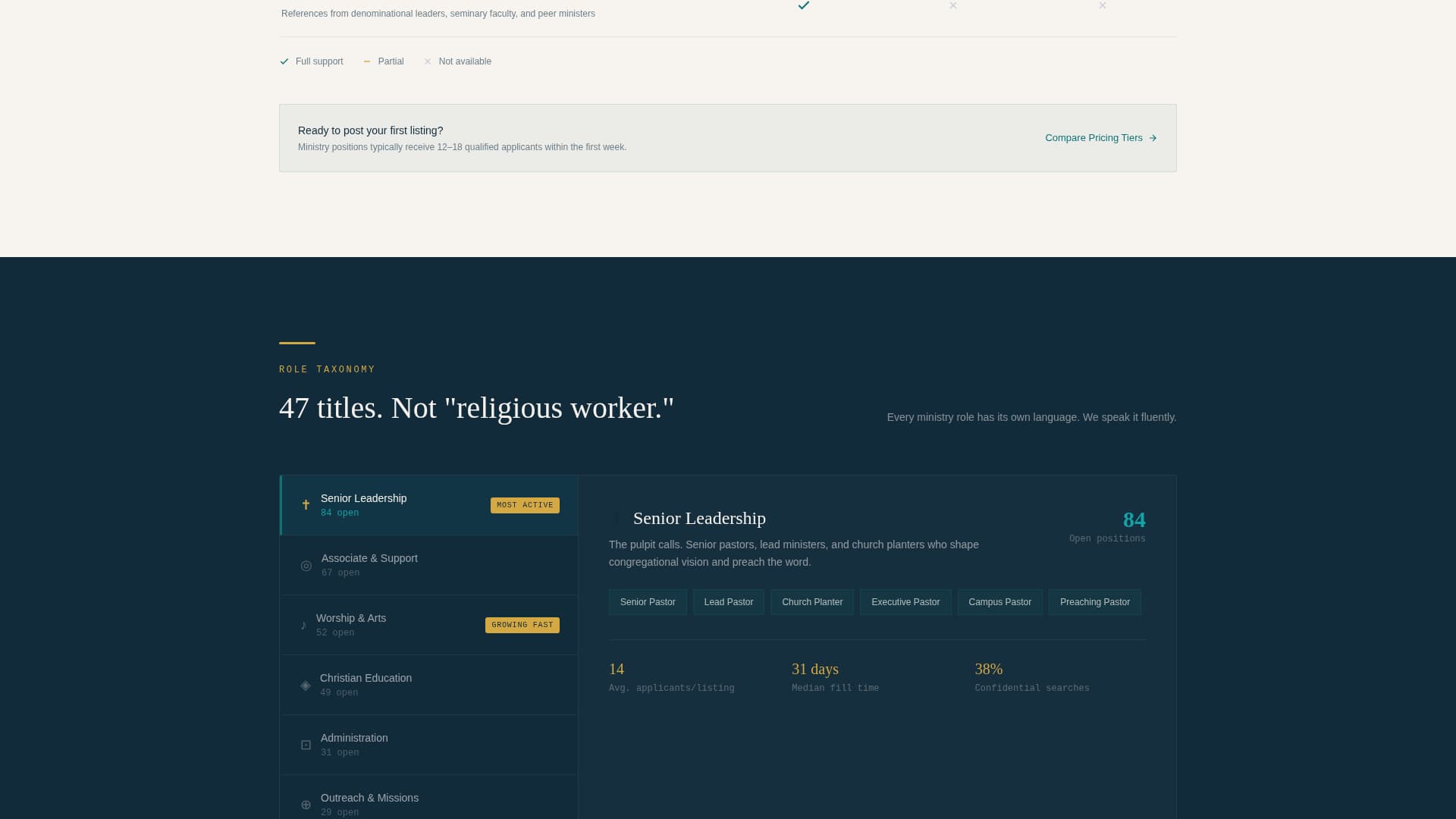Click the Full support legend checkmark icon
Screen dimensions: 1456x819
(284, 61)
